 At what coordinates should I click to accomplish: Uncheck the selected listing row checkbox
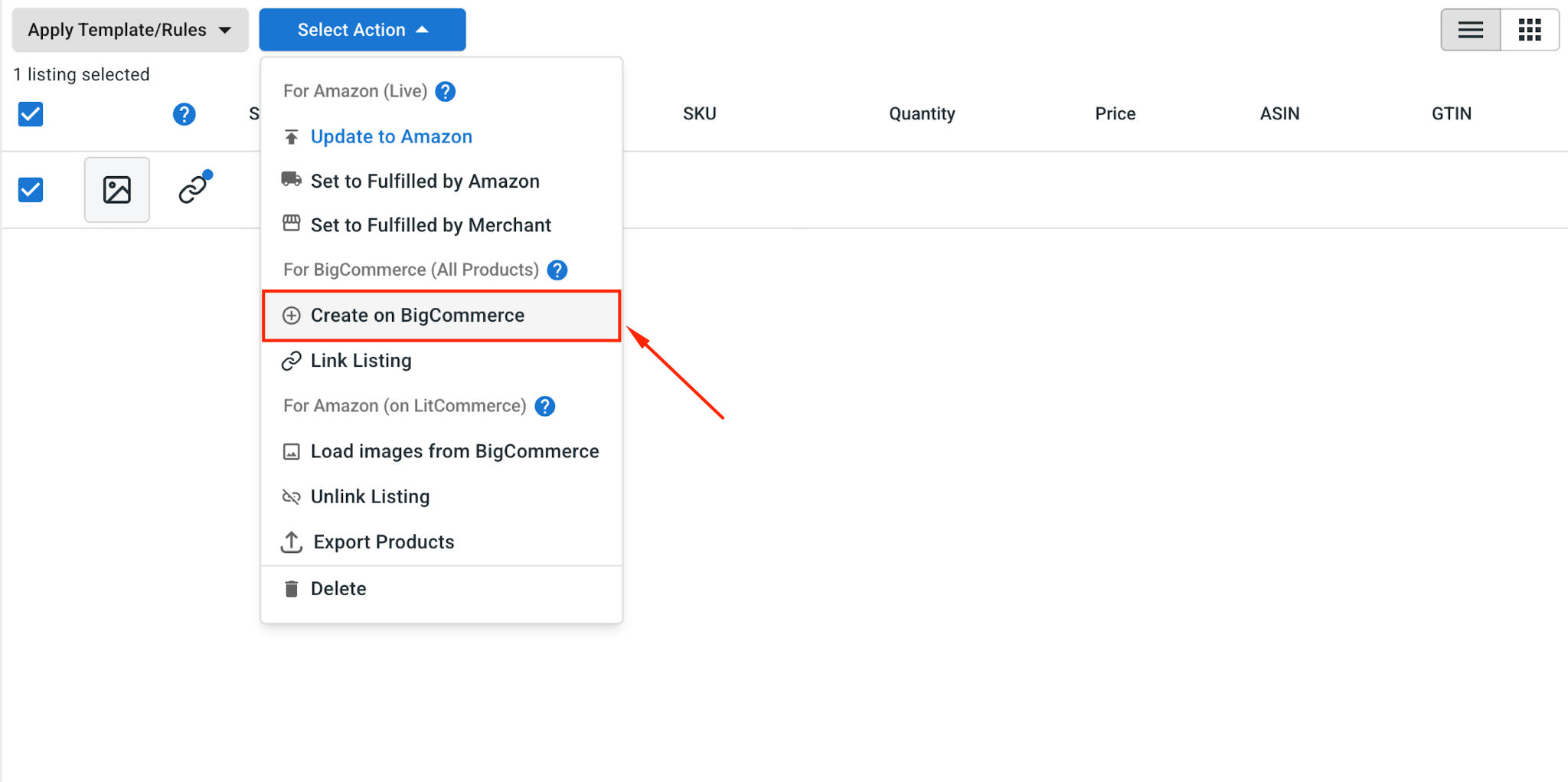[x=31, y=189]
